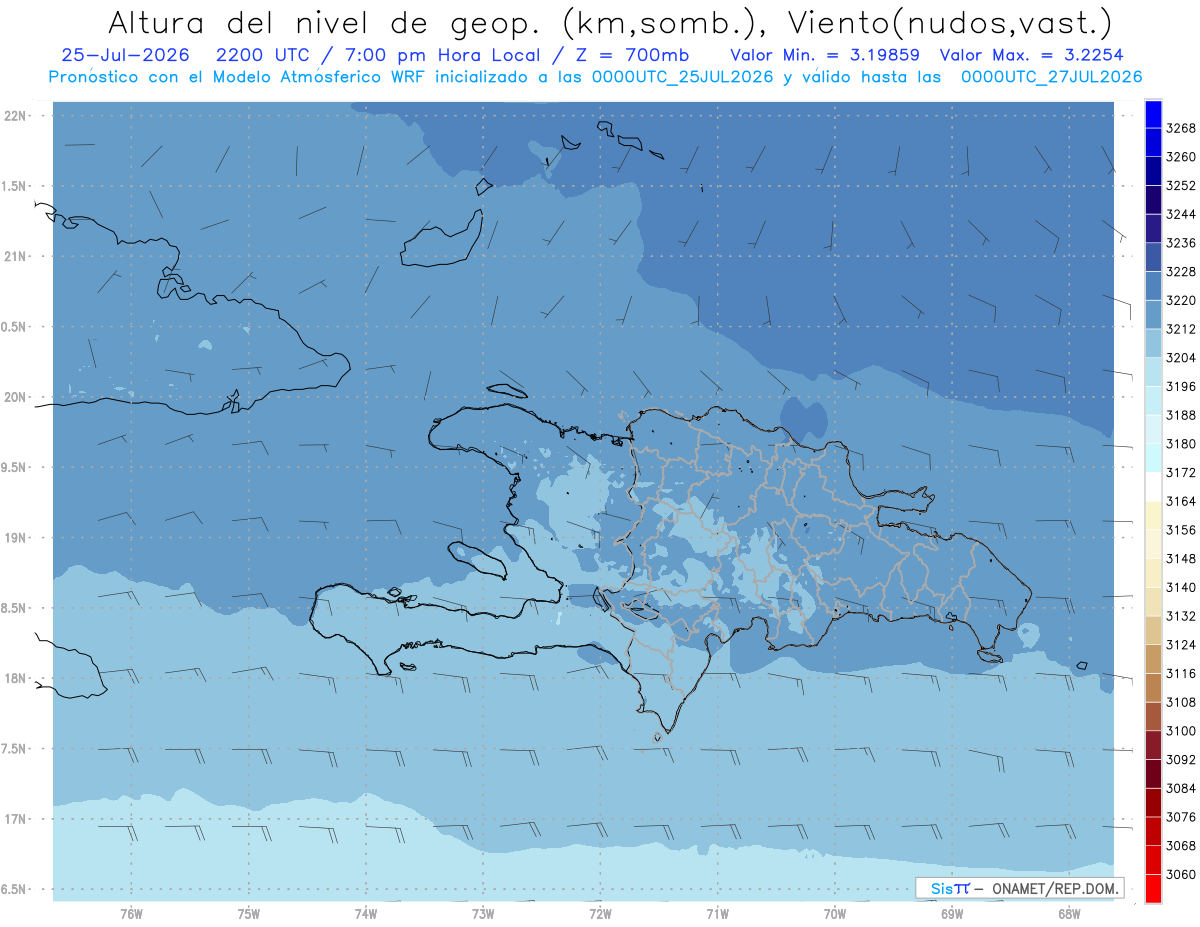Select the date text '25-Jul-2026'
The width and height of the screenshot is (1200, 927).
pos(125,55)
